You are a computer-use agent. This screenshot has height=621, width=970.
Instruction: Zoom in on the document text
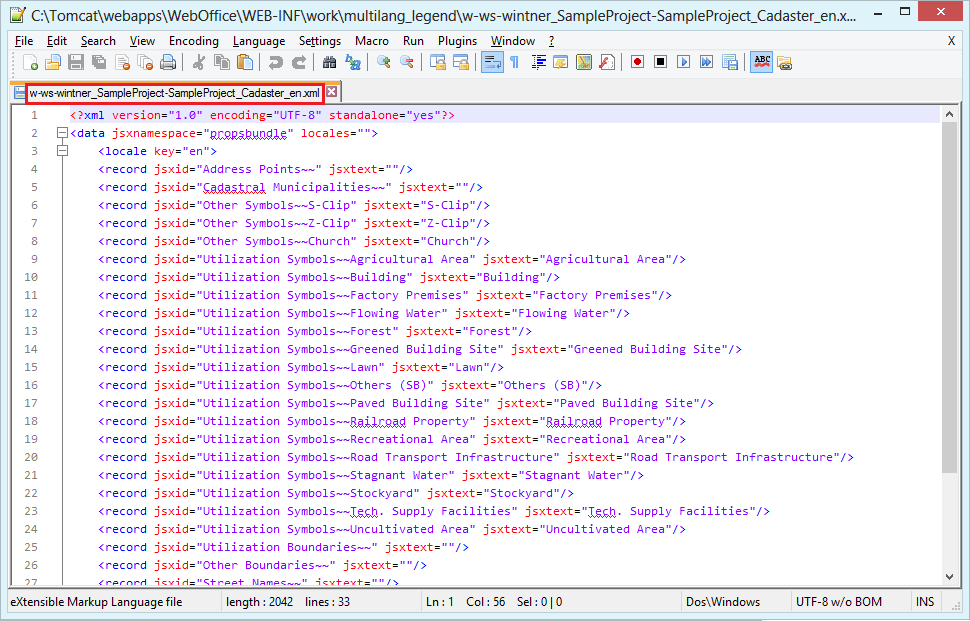(x=381, y=62)
